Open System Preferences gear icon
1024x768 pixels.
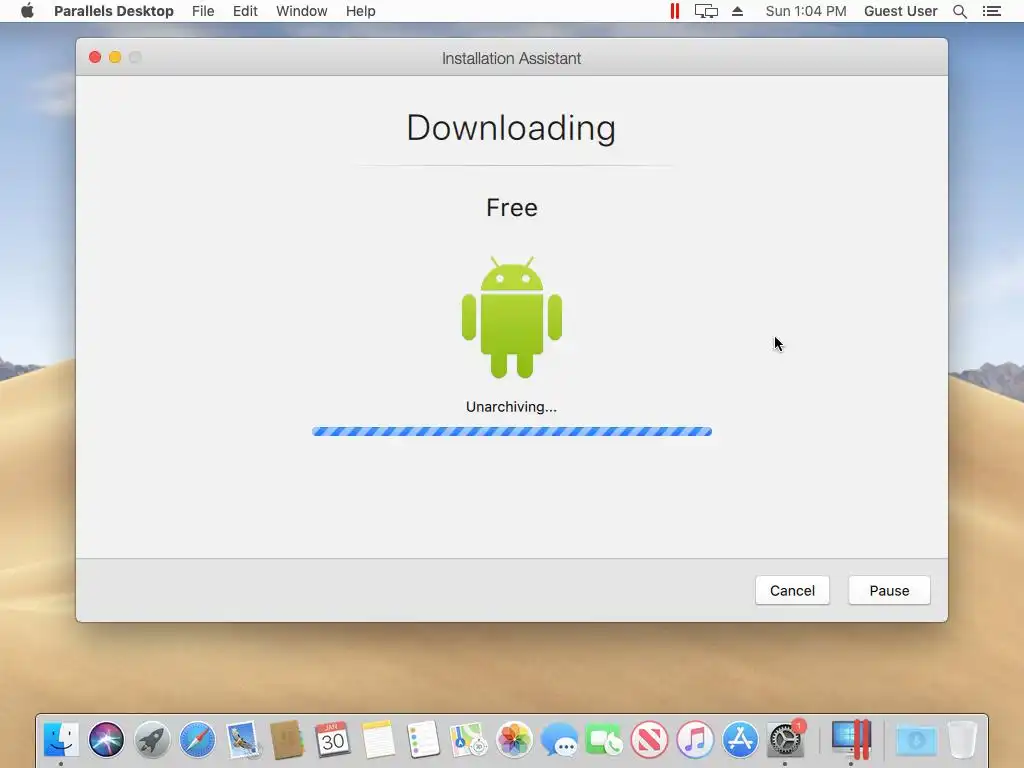[786, 739]
